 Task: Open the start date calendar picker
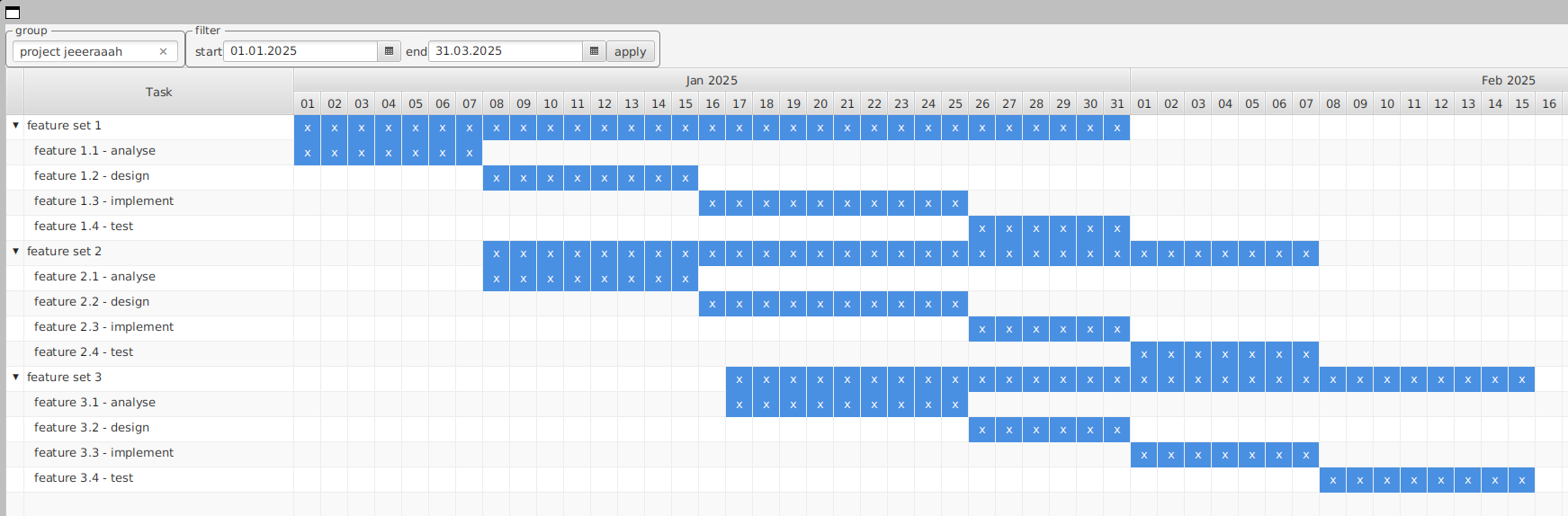389,51
